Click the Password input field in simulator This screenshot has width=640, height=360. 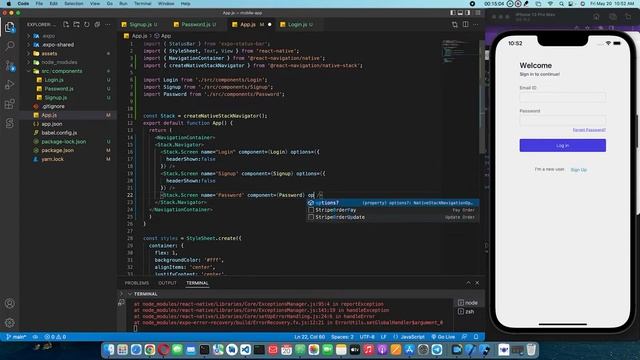(562, 120)
